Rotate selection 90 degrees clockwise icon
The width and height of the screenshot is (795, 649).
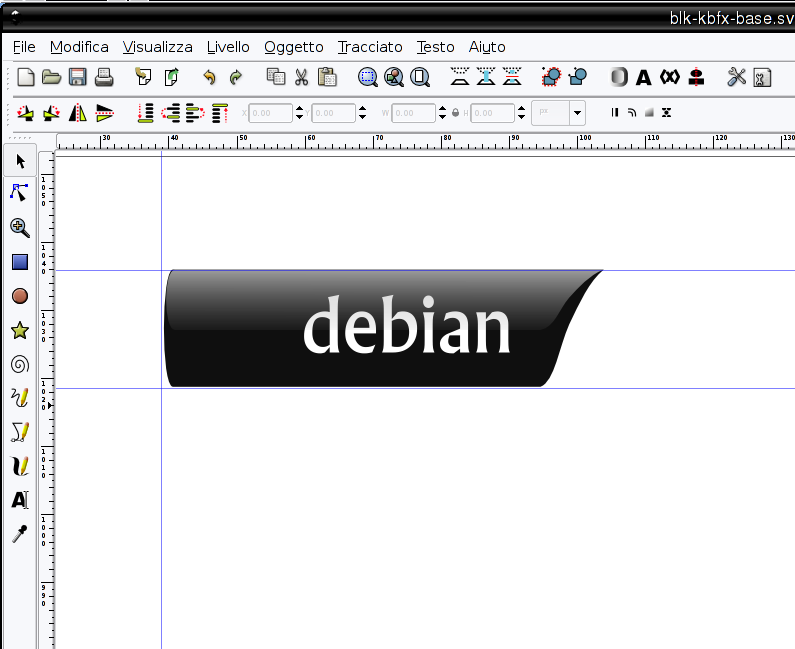point(51,113)
